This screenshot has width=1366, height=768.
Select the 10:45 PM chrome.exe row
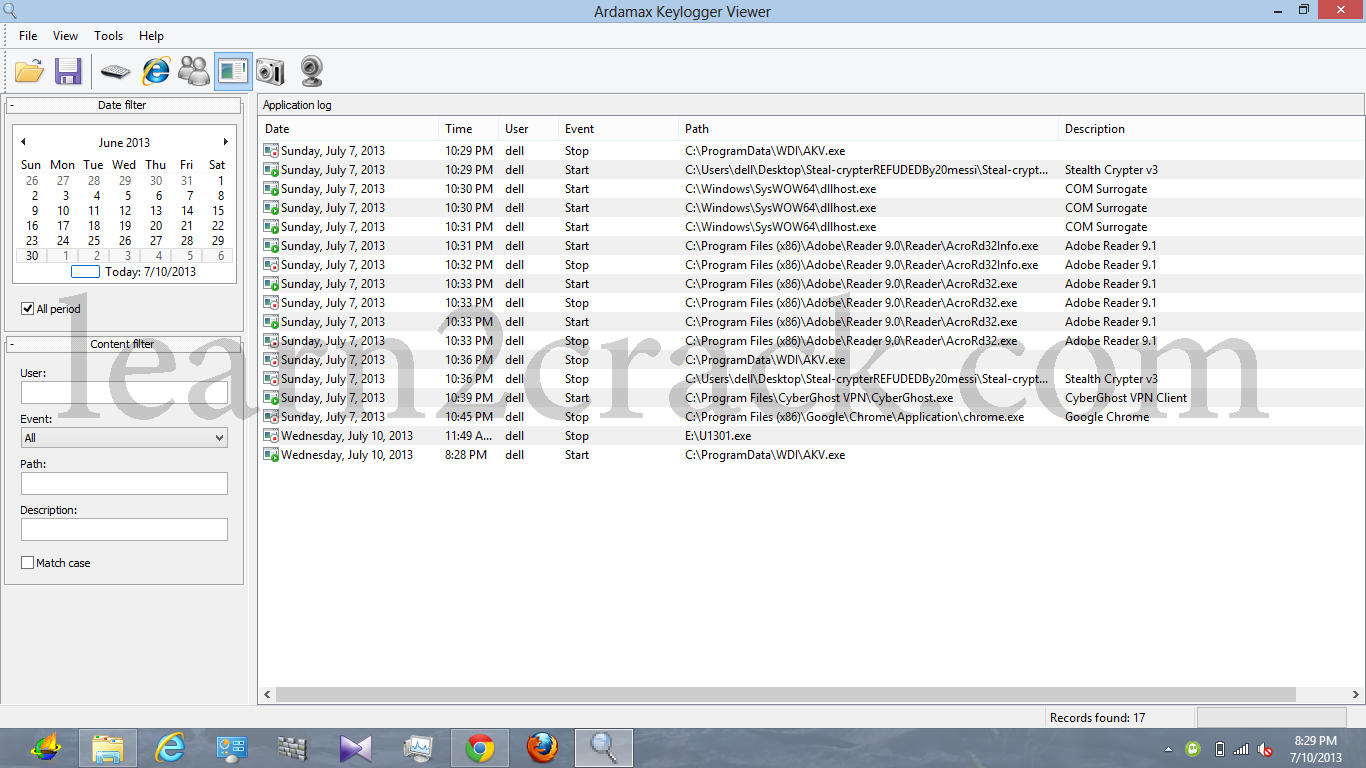(811, 417)
